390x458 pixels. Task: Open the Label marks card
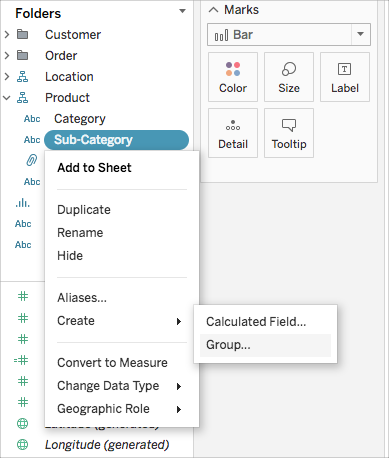[345, 77]
